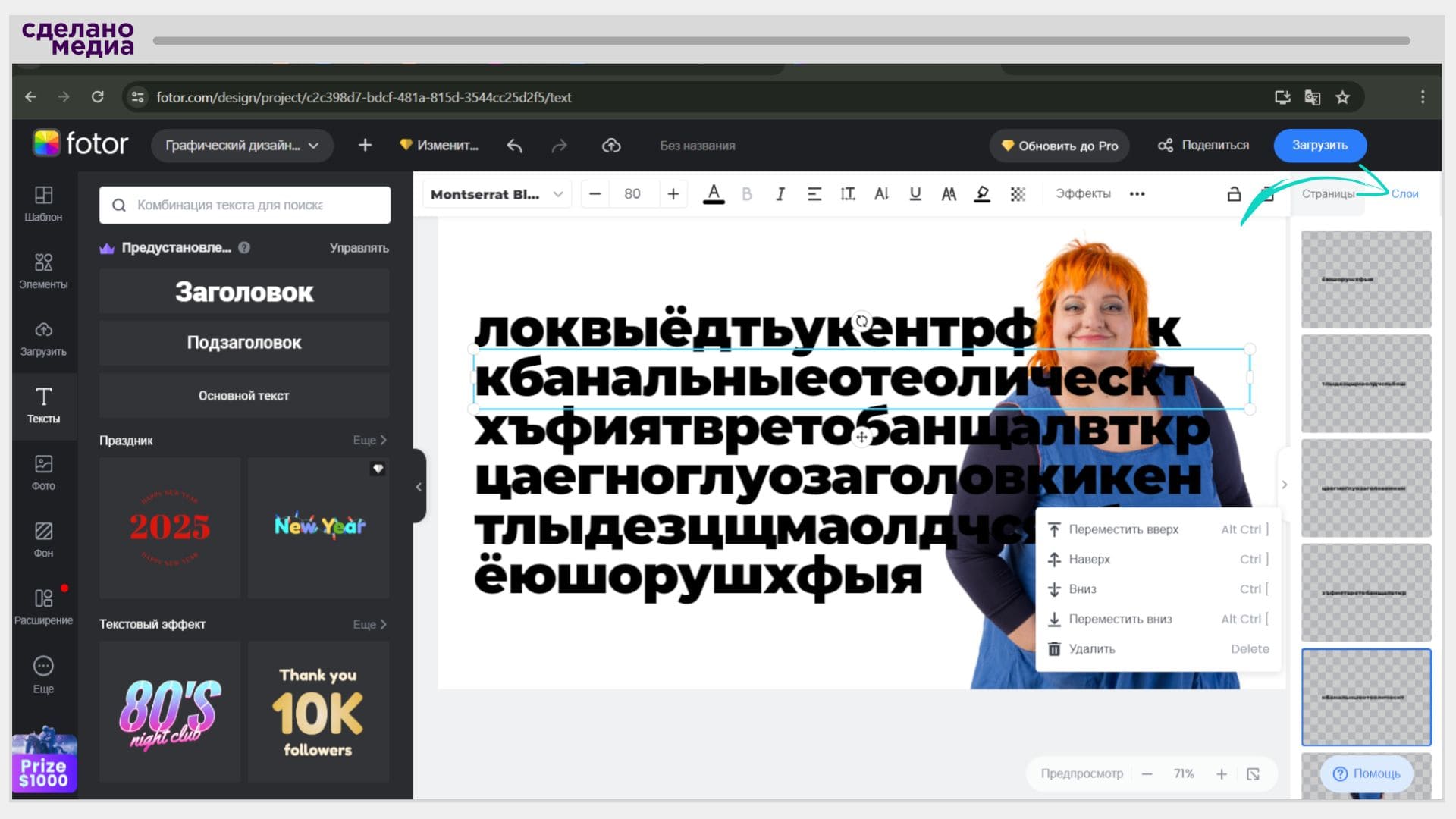Click Управлять link
Viewport: 1456px width, 819px height.
[359, 248]
